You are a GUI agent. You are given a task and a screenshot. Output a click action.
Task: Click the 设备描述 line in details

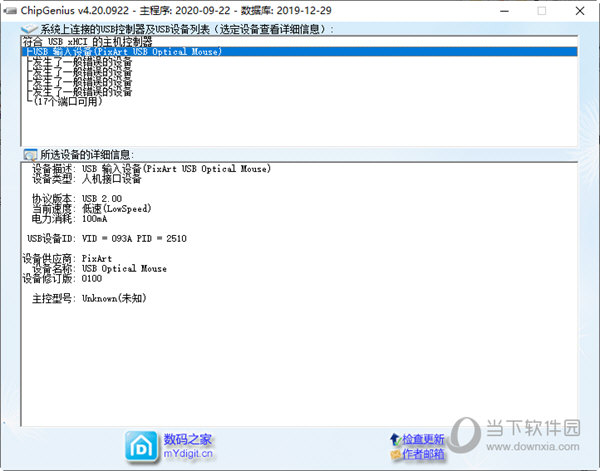[151, 169]
